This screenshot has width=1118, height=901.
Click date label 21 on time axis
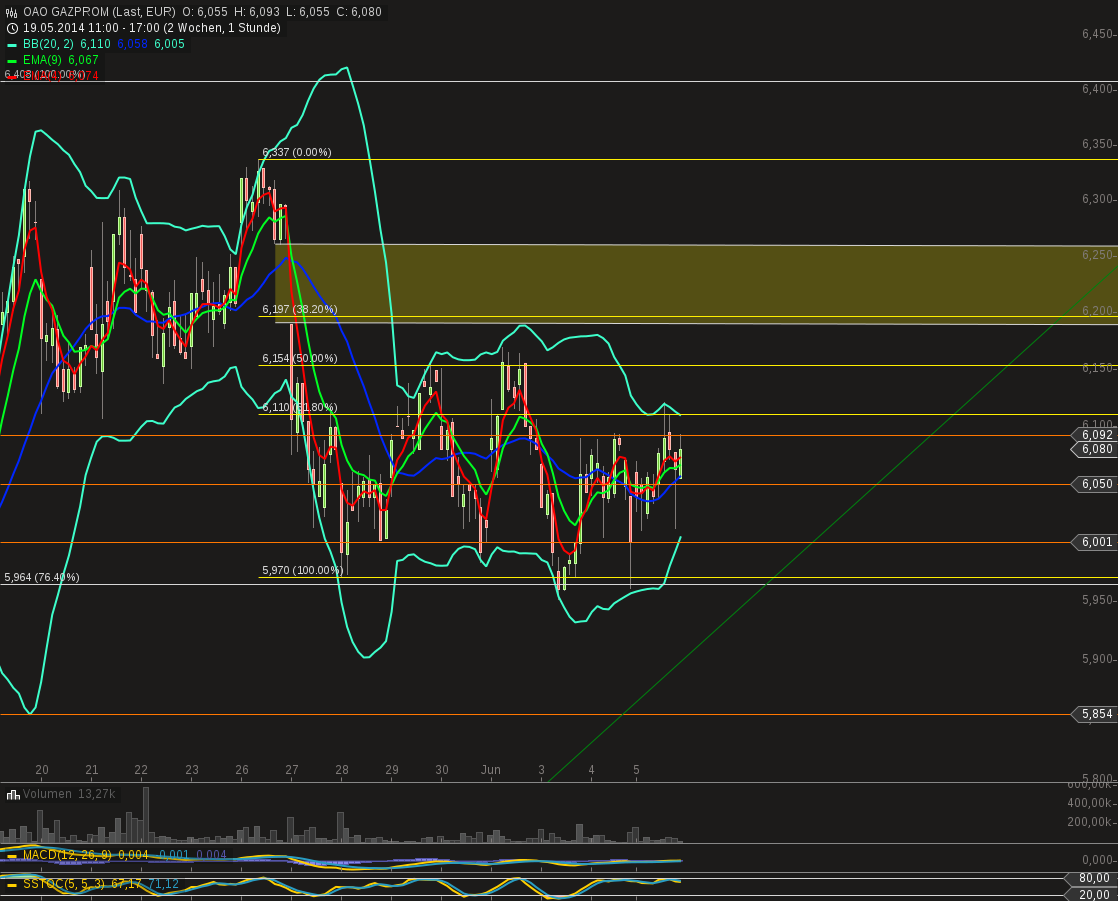92,770
